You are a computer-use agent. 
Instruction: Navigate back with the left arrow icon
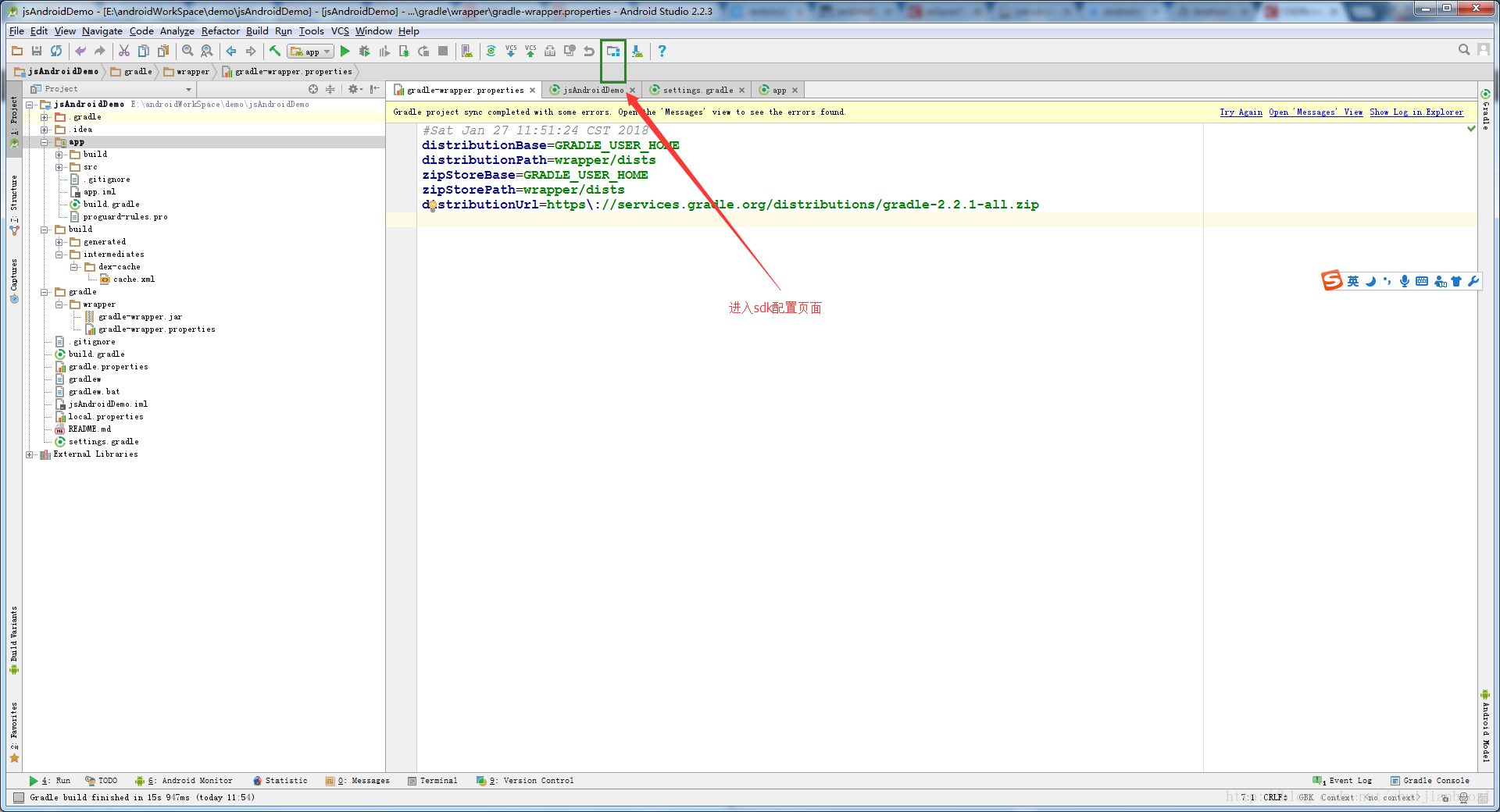click(x=231, y=51)
